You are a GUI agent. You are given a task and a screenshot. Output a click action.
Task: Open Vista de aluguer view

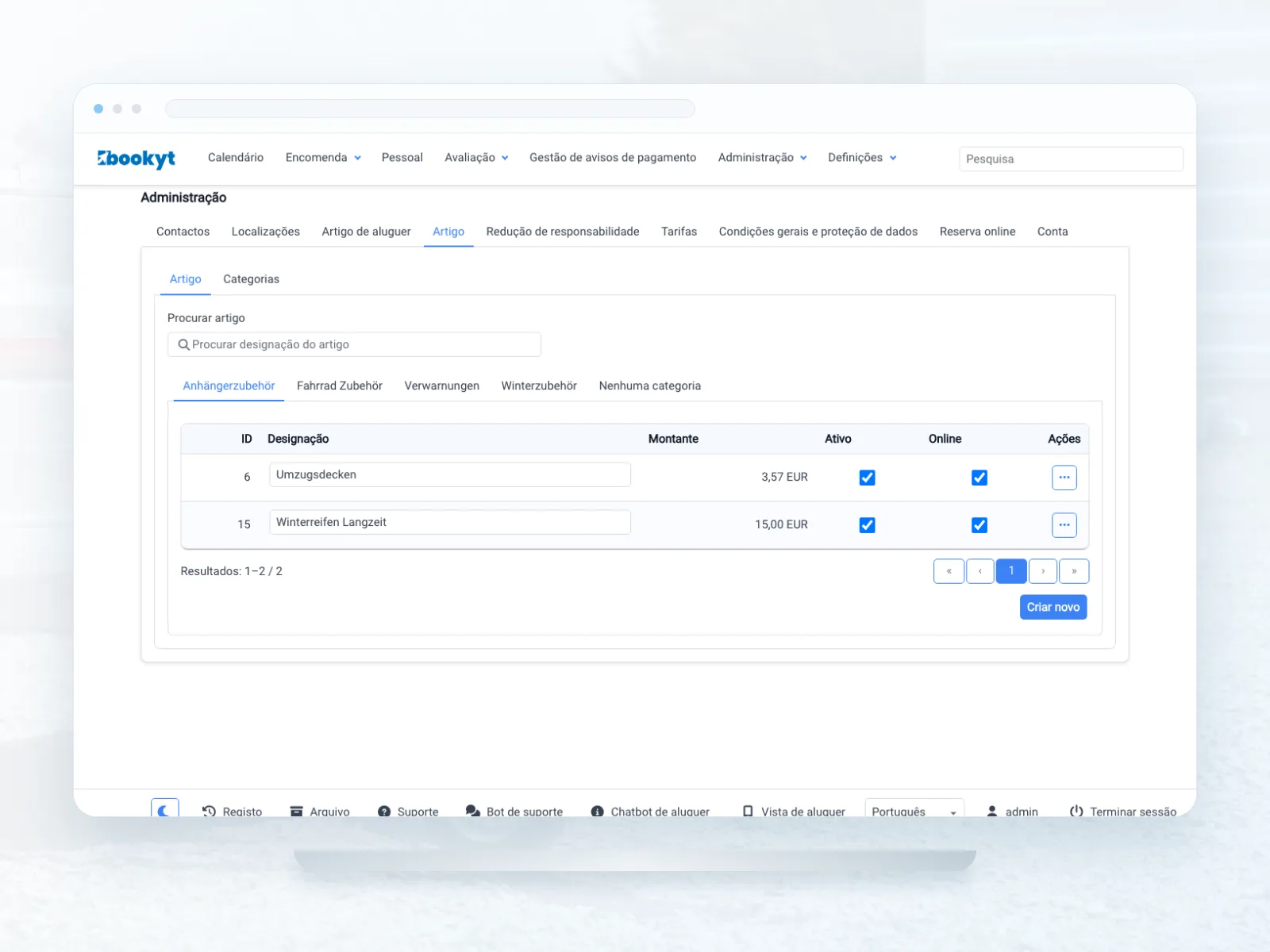[x=794, y=811]
